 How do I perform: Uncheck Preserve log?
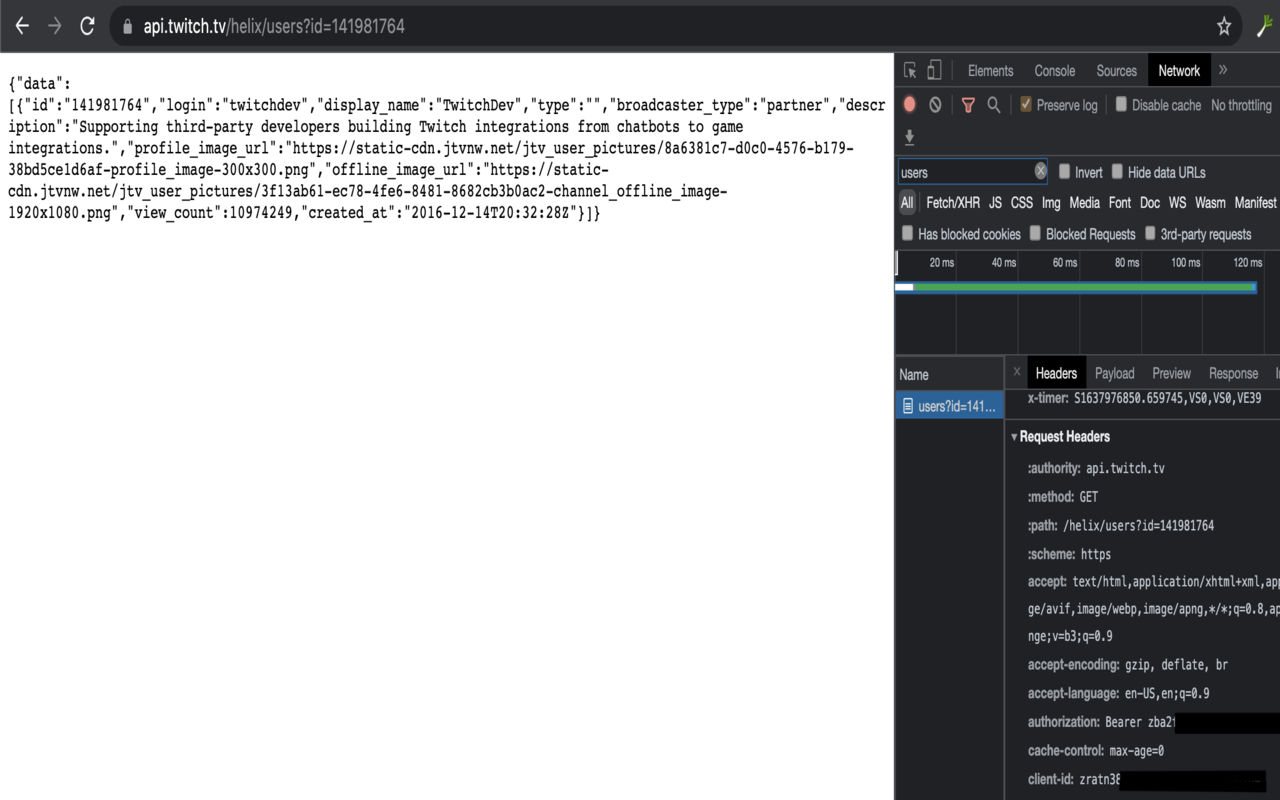[x=1026, y=104]
